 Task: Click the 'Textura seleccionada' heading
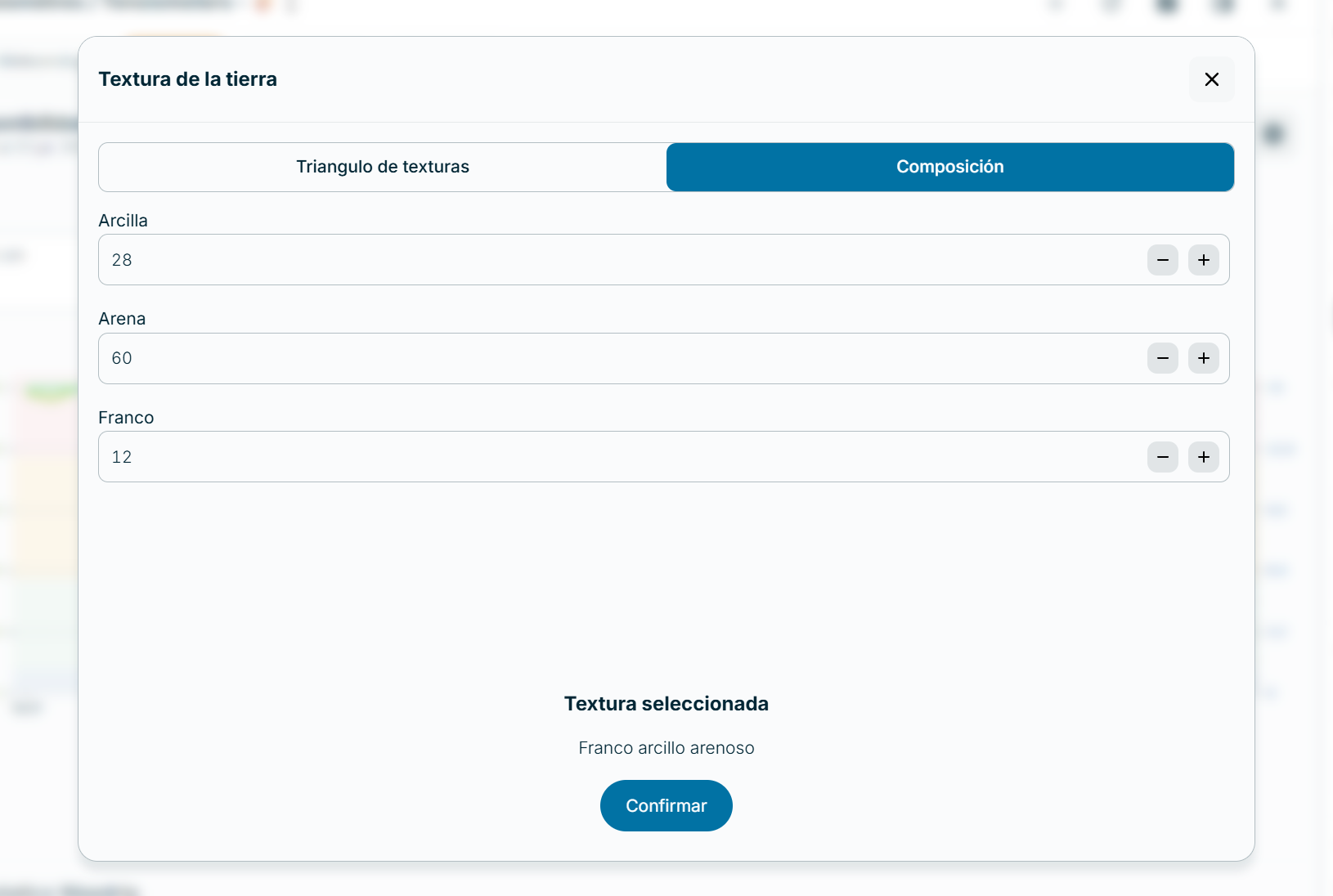pyautogui.click(x=666, y=704)
